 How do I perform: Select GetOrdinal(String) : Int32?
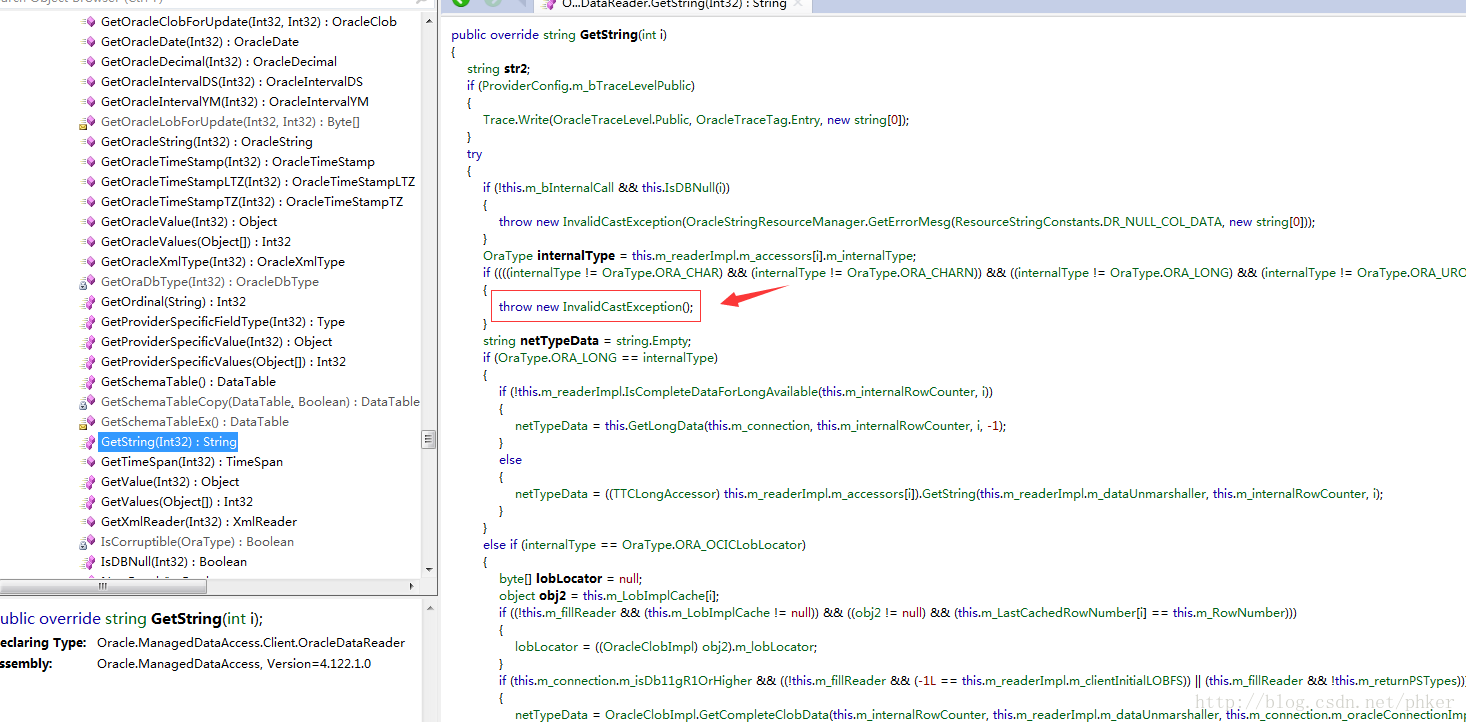(x=174, y=302)
